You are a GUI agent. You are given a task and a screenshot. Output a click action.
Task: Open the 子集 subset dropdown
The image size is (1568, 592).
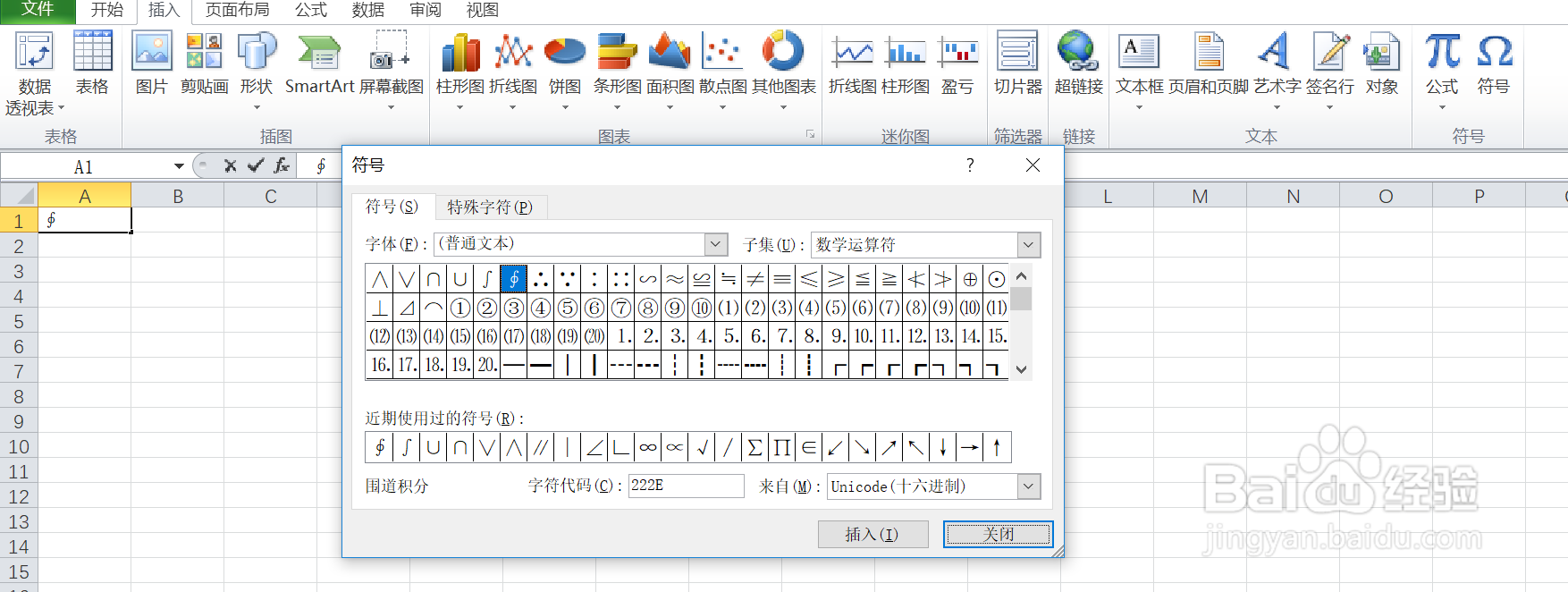click(x=1029, y=244)
